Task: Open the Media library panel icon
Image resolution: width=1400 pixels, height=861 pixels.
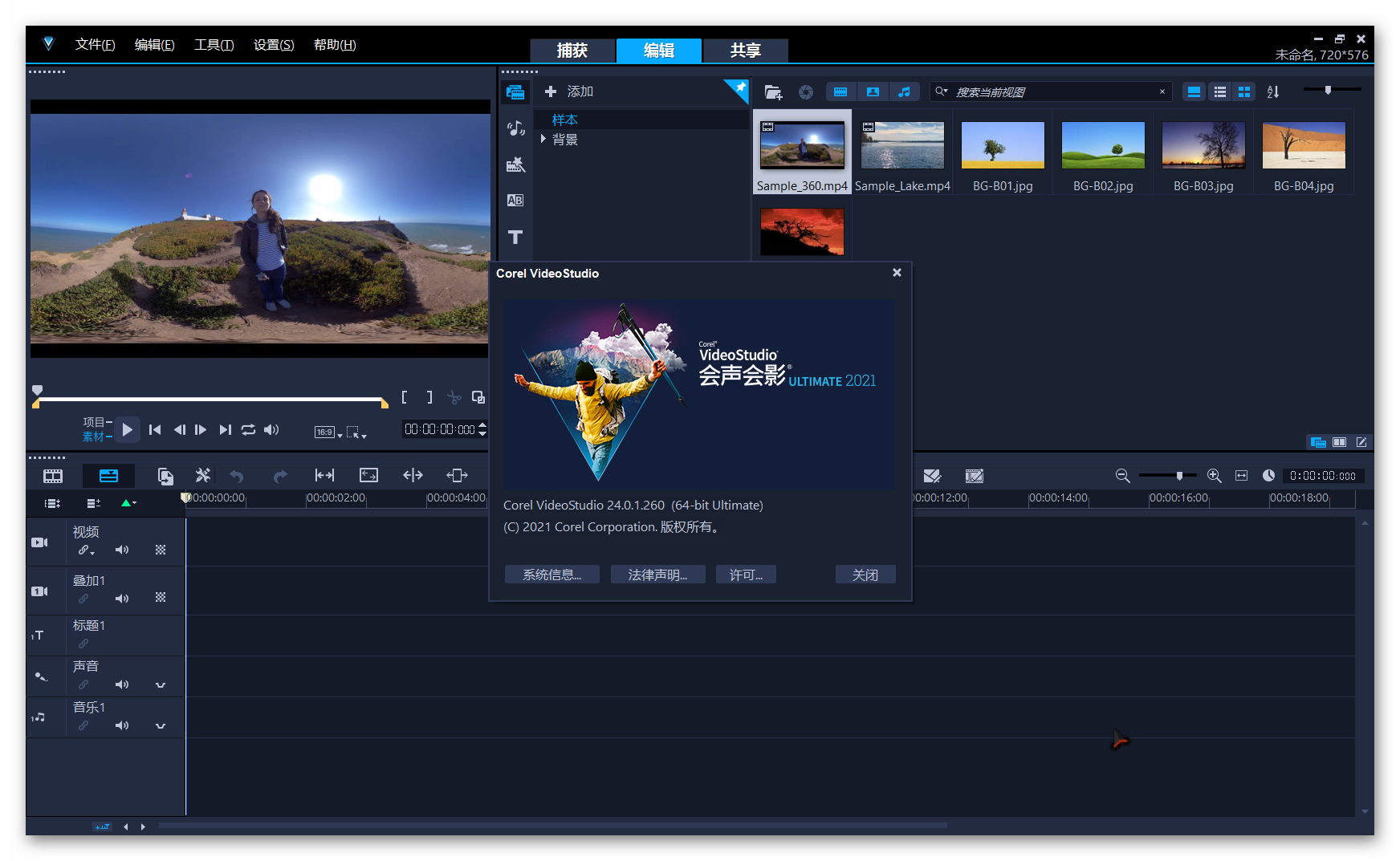Action: [515, 92]
